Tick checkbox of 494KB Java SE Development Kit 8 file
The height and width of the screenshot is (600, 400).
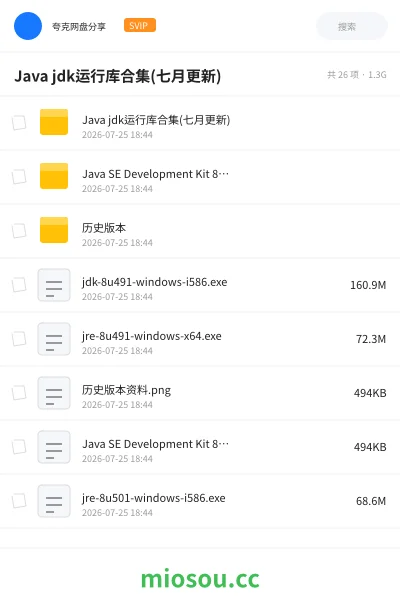pyautogui.click(x=19, y=447)
